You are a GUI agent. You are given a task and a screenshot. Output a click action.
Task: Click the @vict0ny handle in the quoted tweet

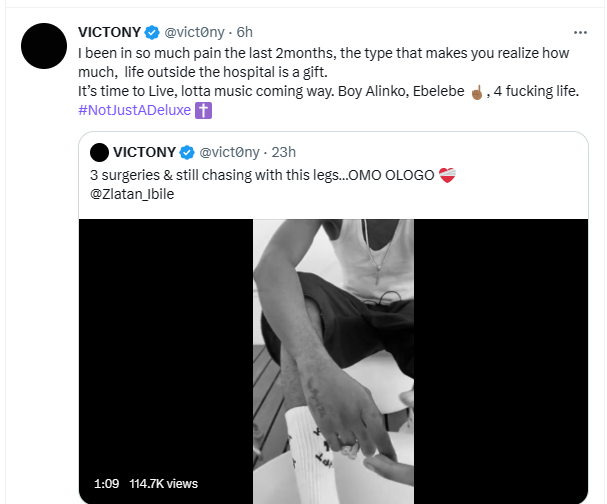pos(229,152)
